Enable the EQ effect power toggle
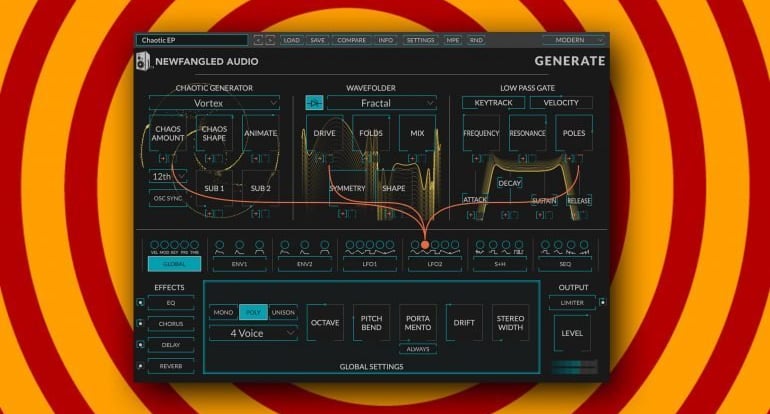This screenshot has height=414, width=770. (140, 303)
